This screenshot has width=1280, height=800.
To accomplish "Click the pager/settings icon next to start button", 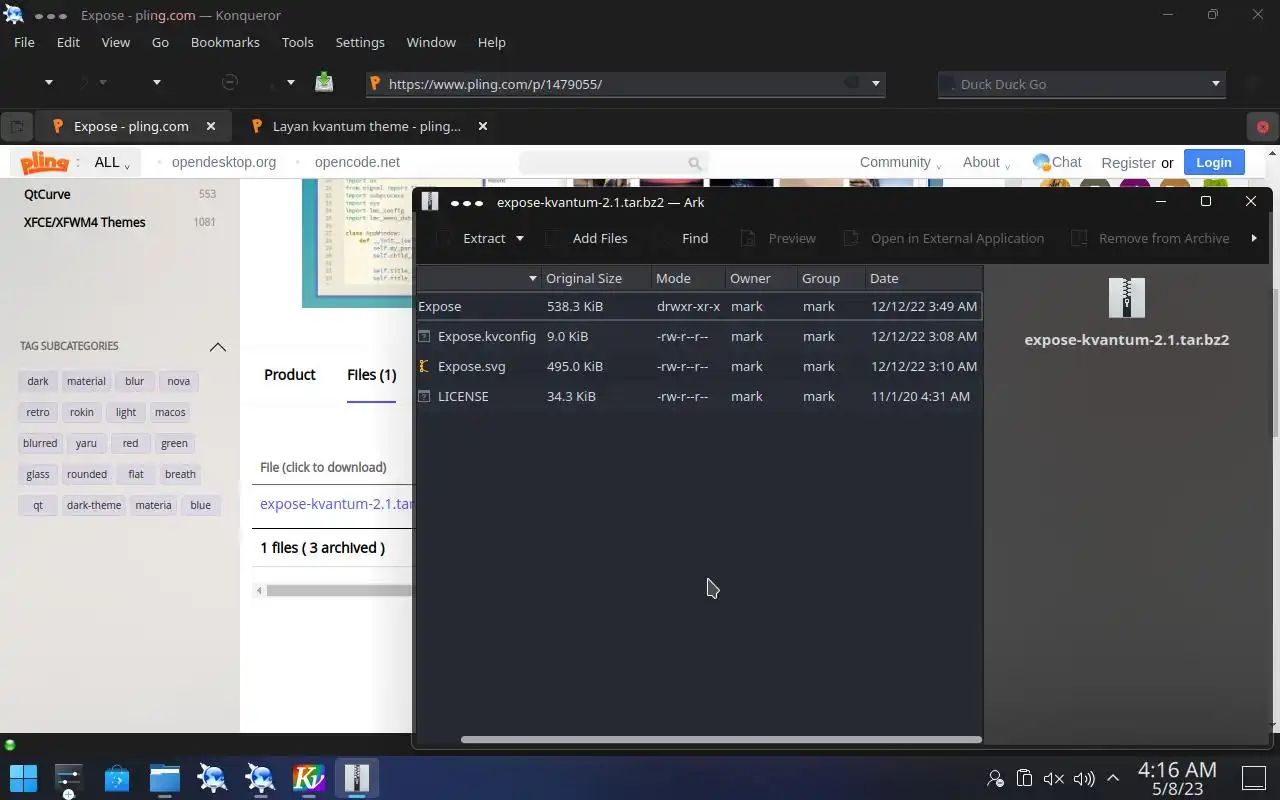I will click(69, 779).
